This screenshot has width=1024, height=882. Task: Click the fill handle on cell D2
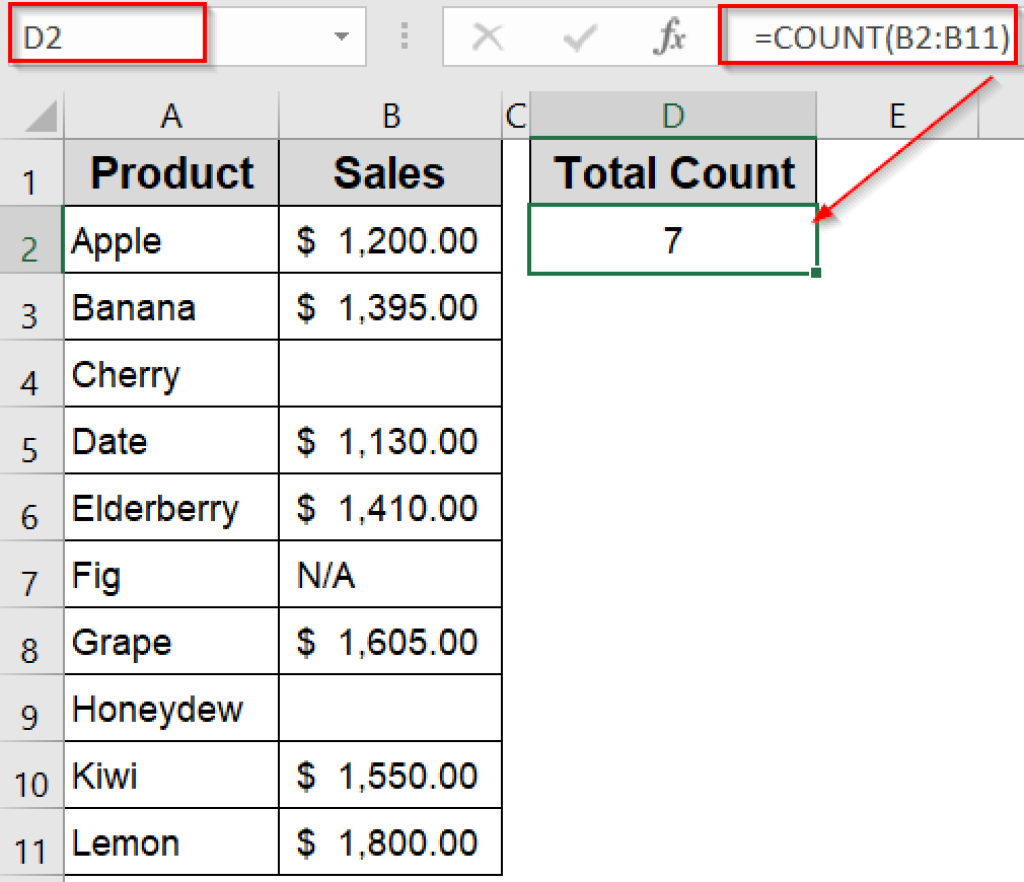coord(814,271)
